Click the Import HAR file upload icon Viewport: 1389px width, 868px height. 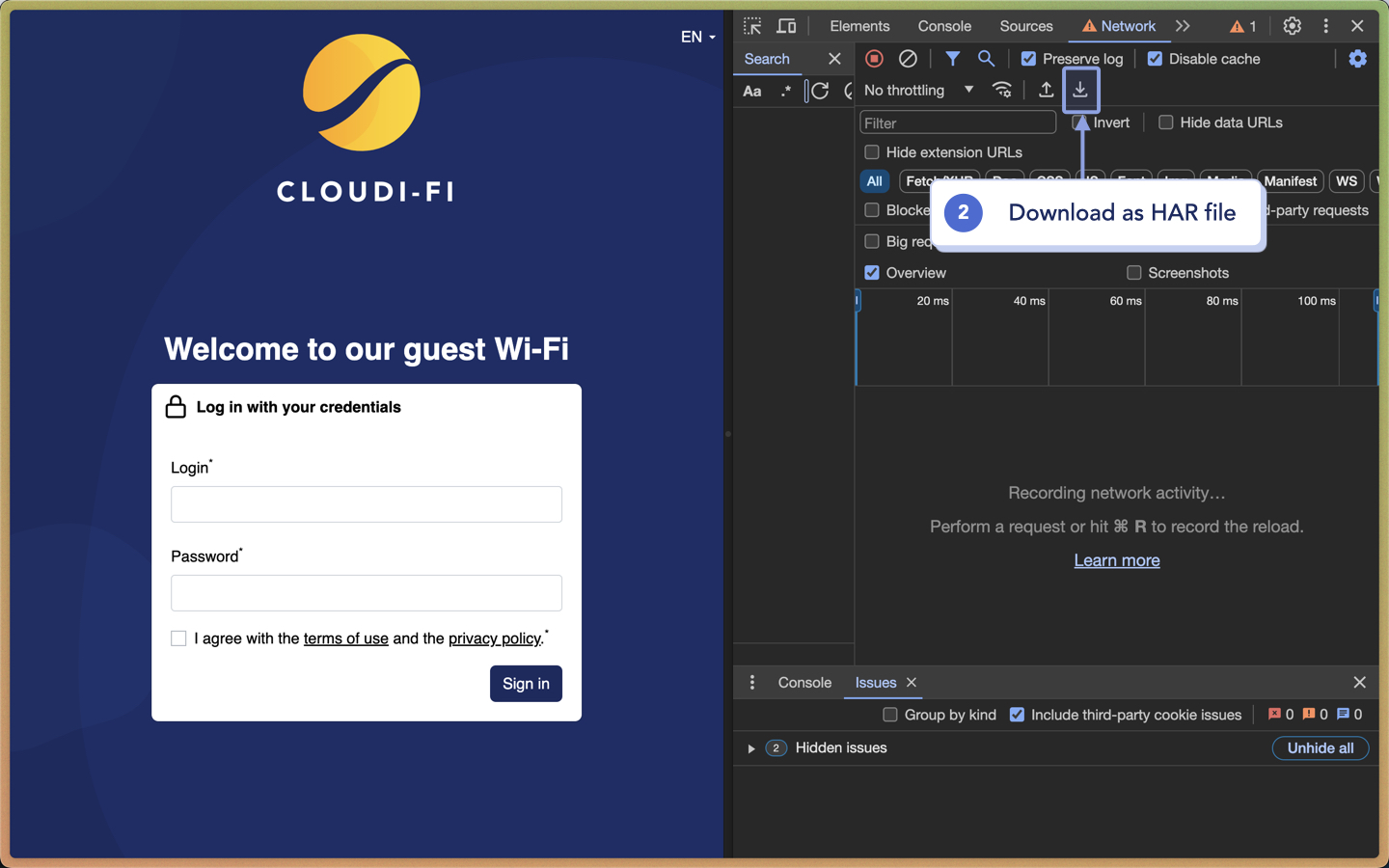pyautogui.click(x=1046, y=90)
